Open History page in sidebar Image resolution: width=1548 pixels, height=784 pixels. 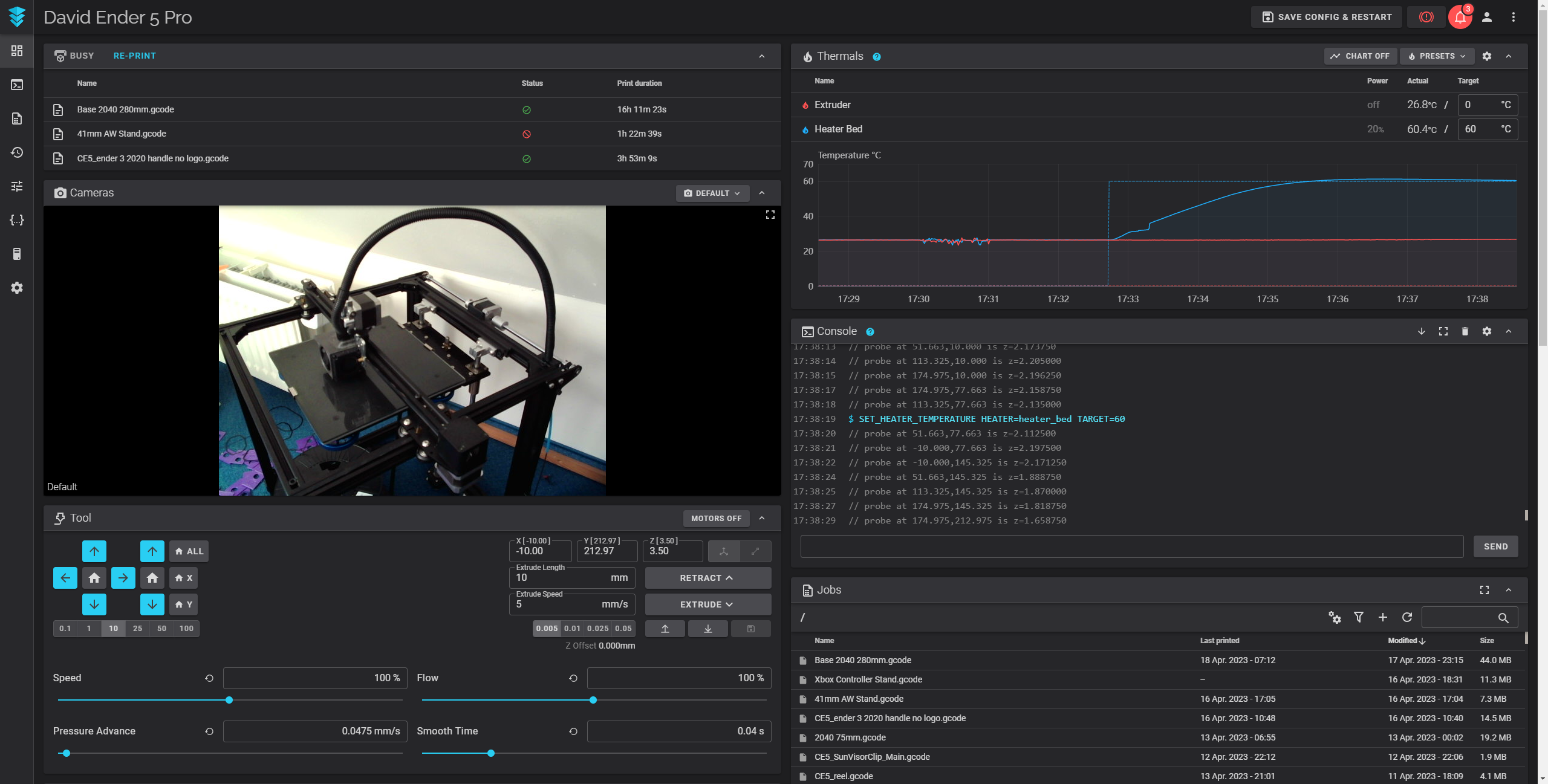[17, 152]
